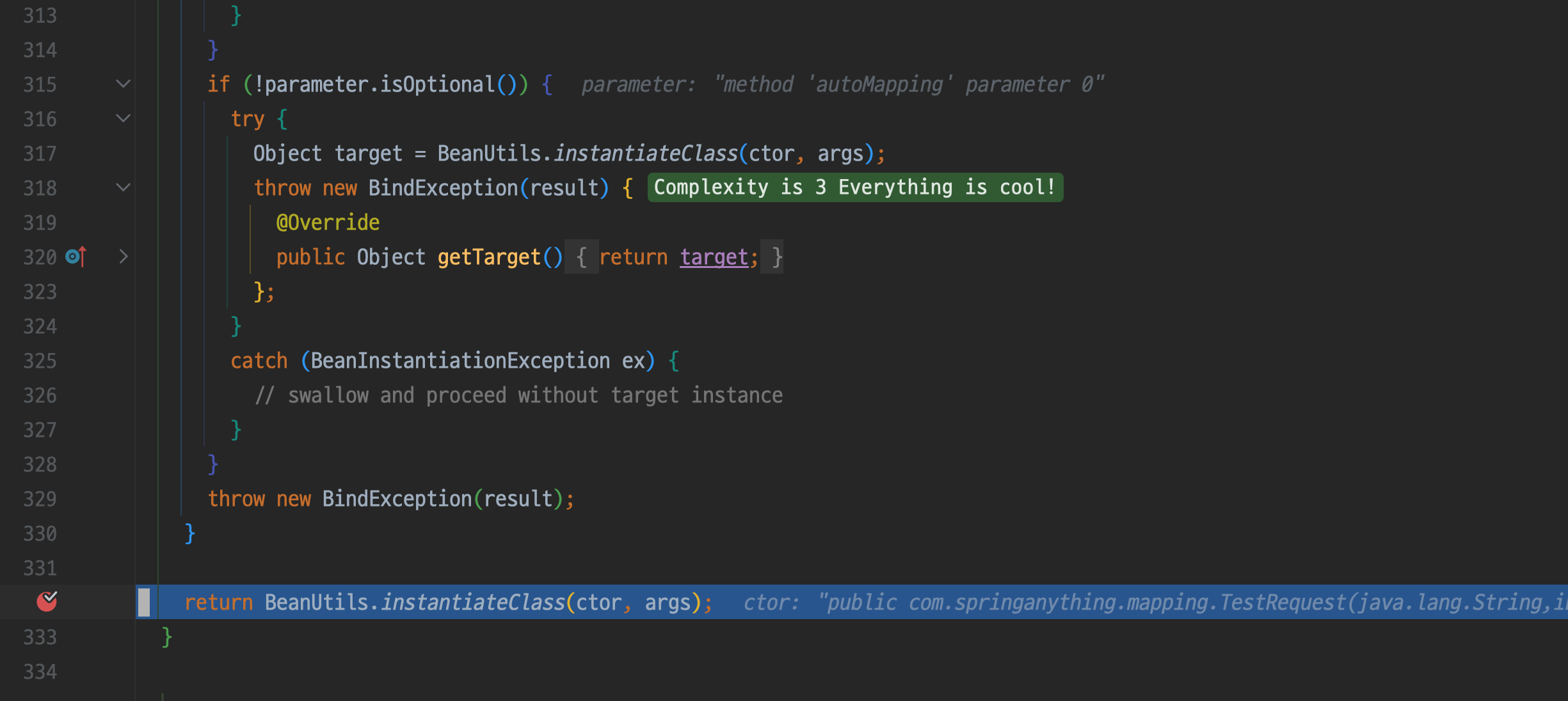Expand the folded getTarget method
1568x701 pixels.
123,257
